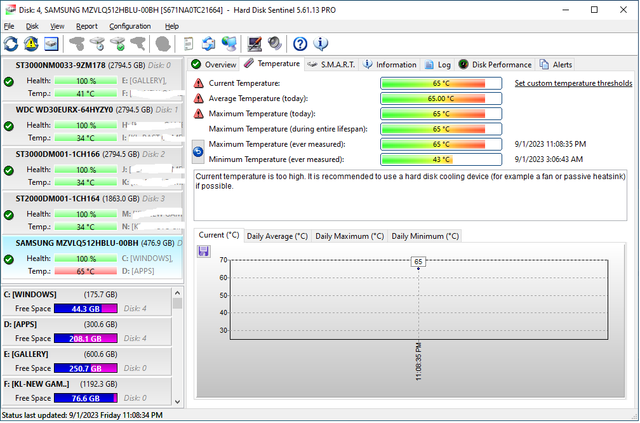Screen dimensions: 640x423
Task: Select the Daily Minimum (°C) graph tab
Action: pyautogui.click(x=425, y=236)
